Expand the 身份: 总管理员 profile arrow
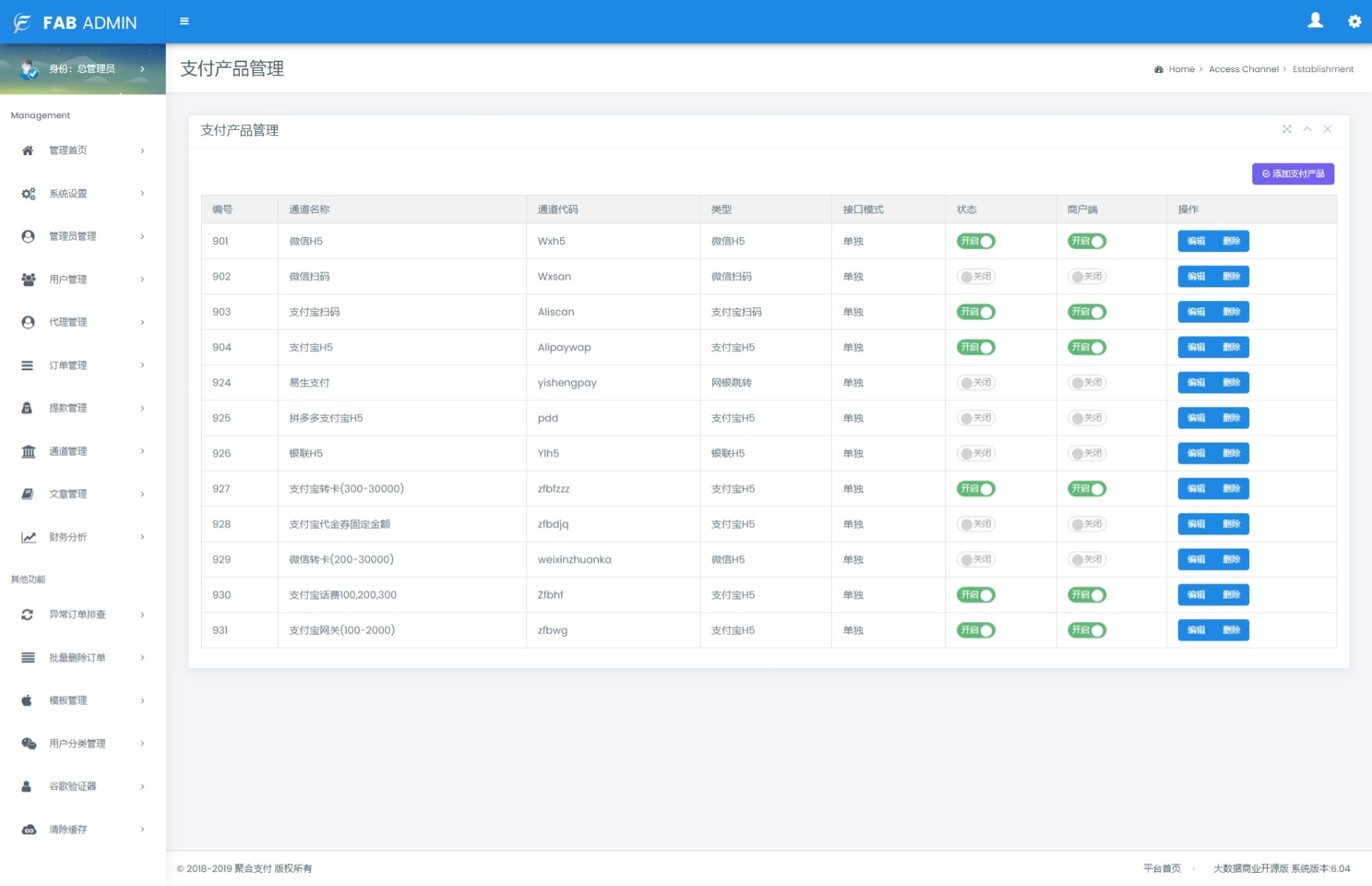Screen dimensions: 1372x886 (143, 69)
